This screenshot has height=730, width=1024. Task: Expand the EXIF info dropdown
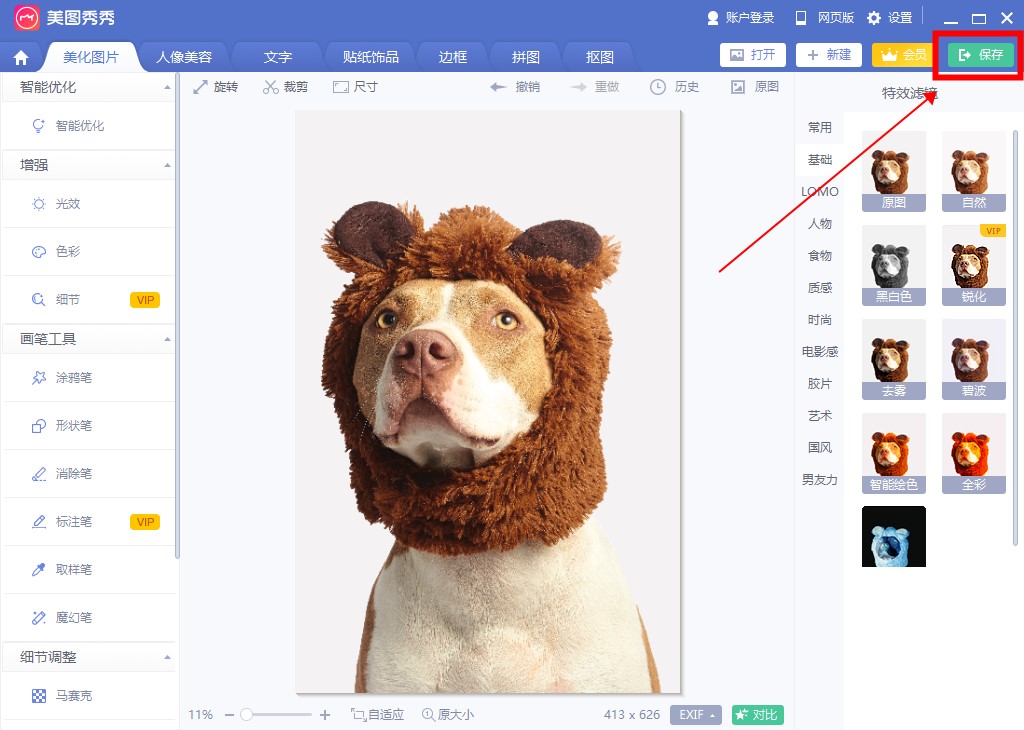coord(696,715)
